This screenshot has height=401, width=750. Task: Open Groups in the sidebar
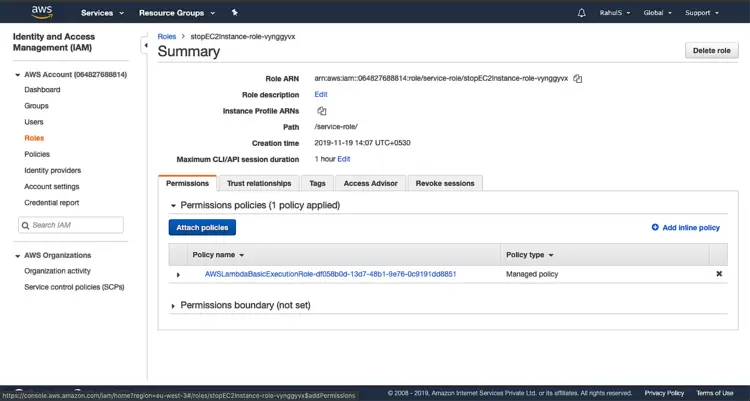click(36, 106)
